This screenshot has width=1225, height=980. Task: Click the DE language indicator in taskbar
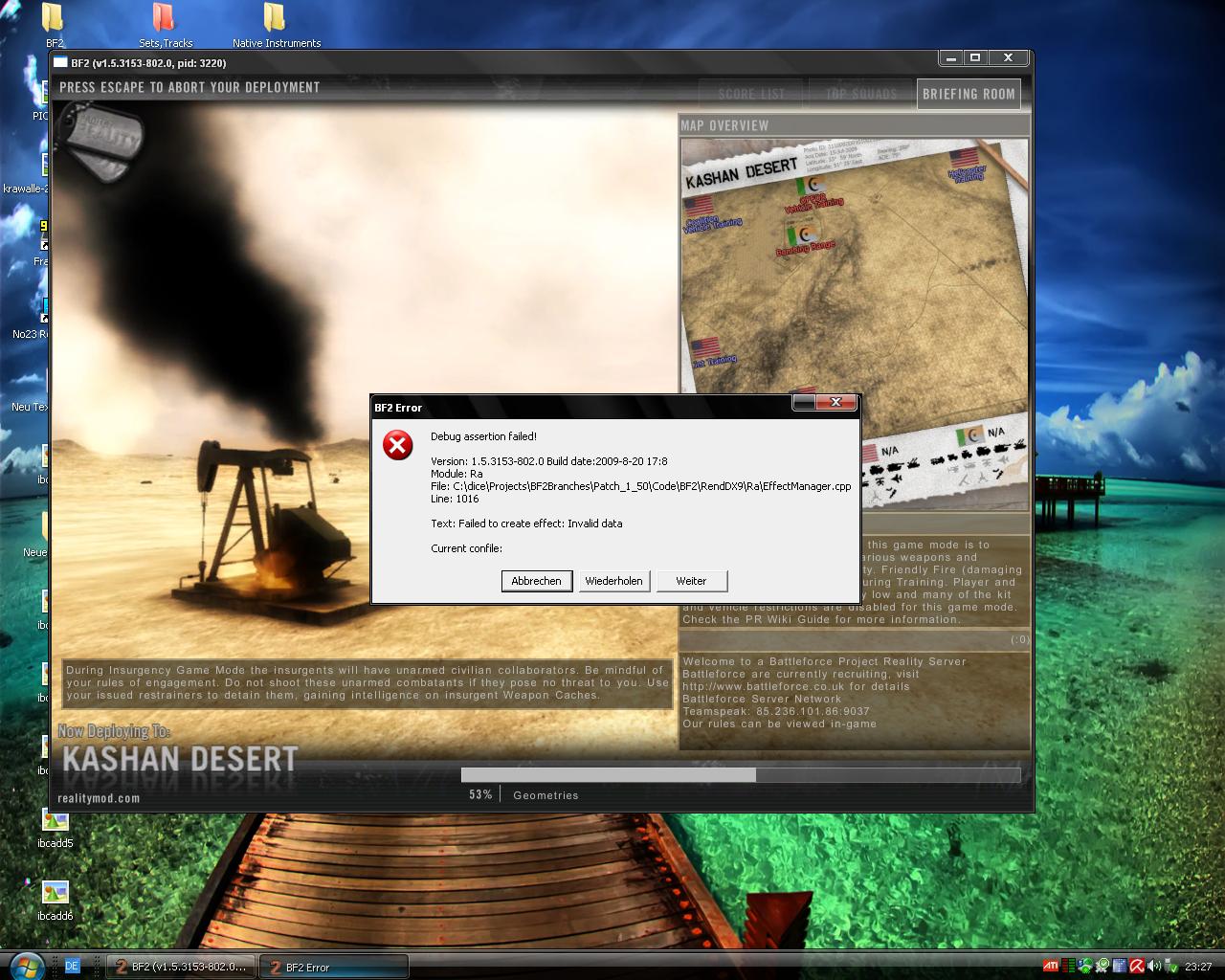[x=72, y=967]
